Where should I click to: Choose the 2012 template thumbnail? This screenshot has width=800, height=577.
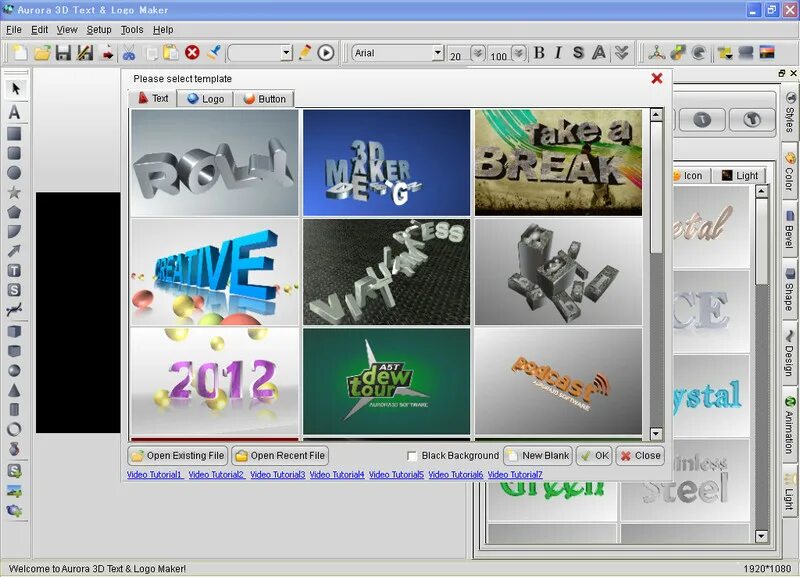point(215,381)
